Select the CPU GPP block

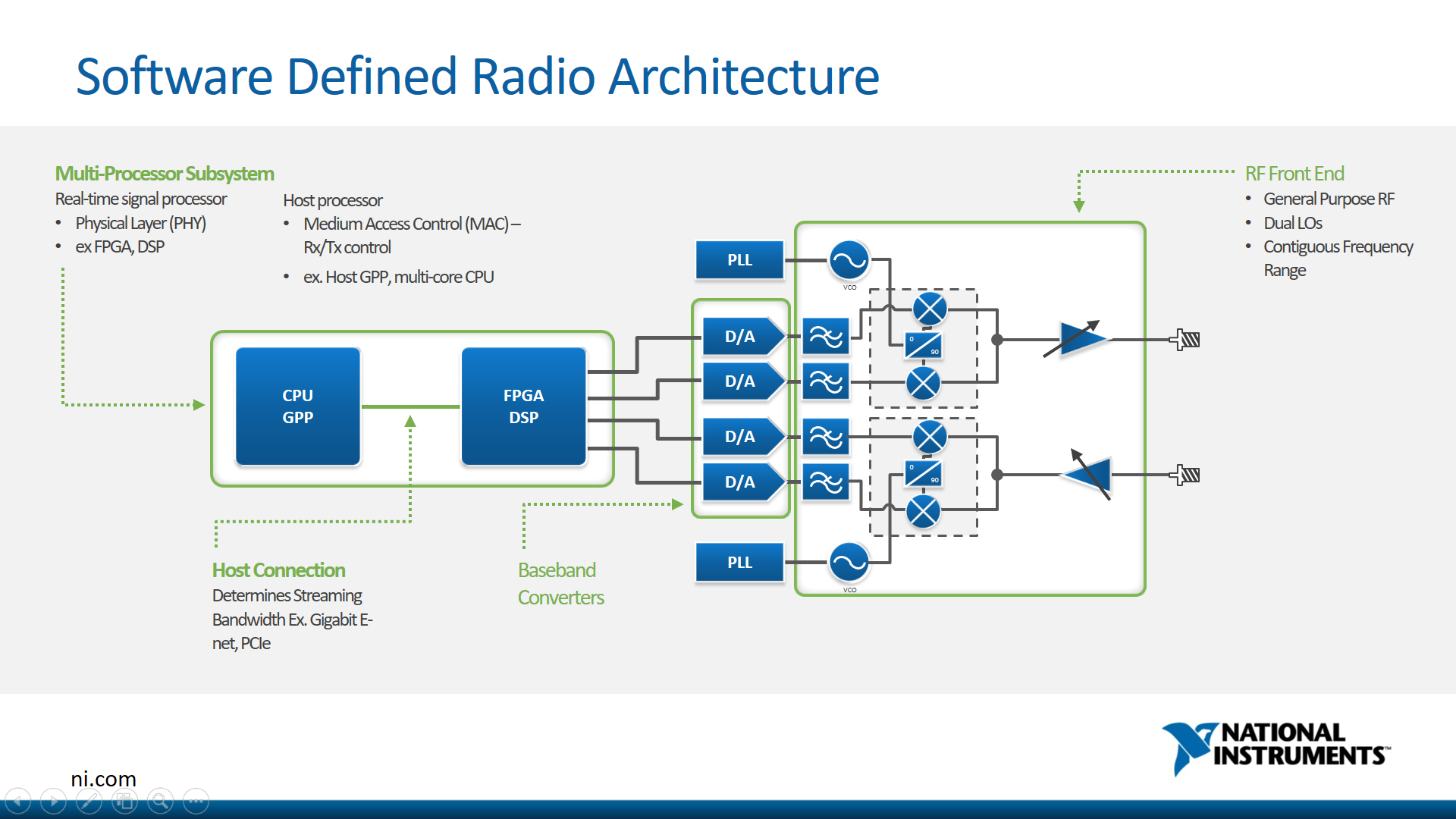[x=297, y=406]
